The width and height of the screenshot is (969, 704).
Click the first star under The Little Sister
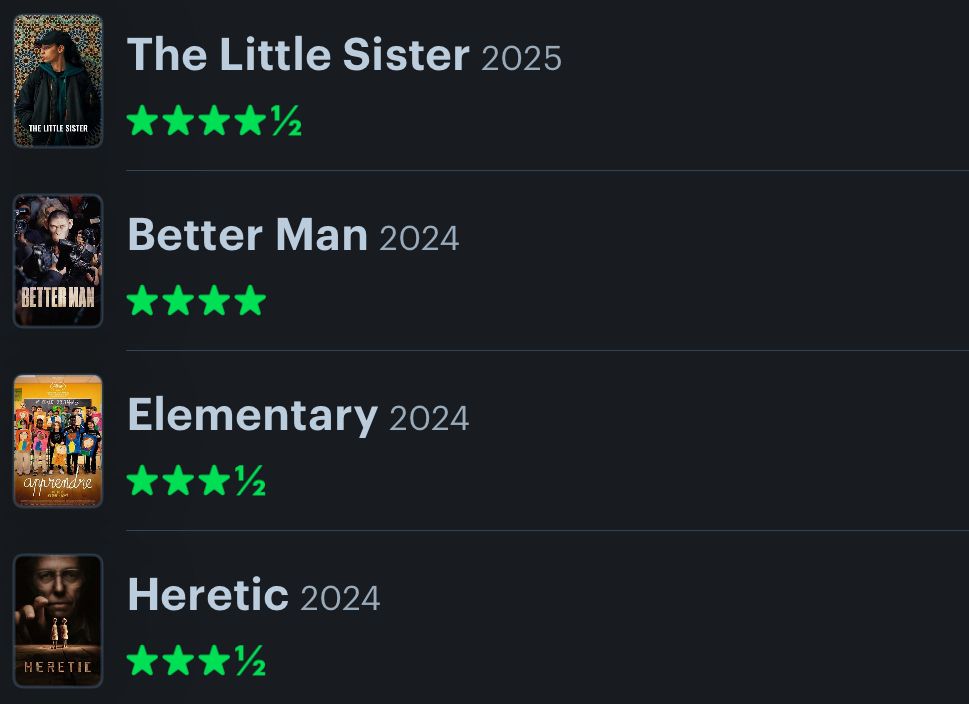click(142, 121)
